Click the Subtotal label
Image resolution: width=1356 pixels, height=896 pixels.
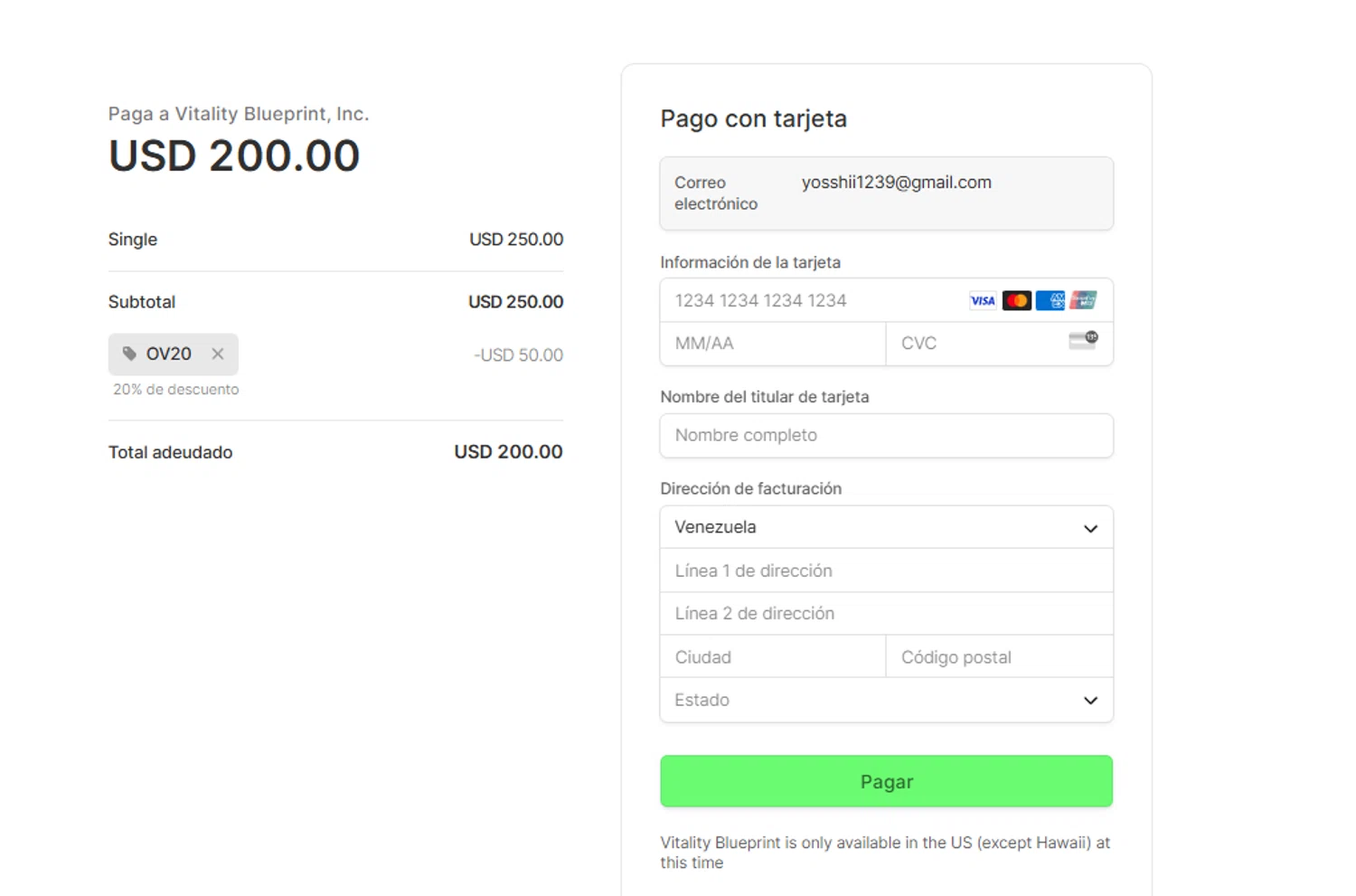142,302
